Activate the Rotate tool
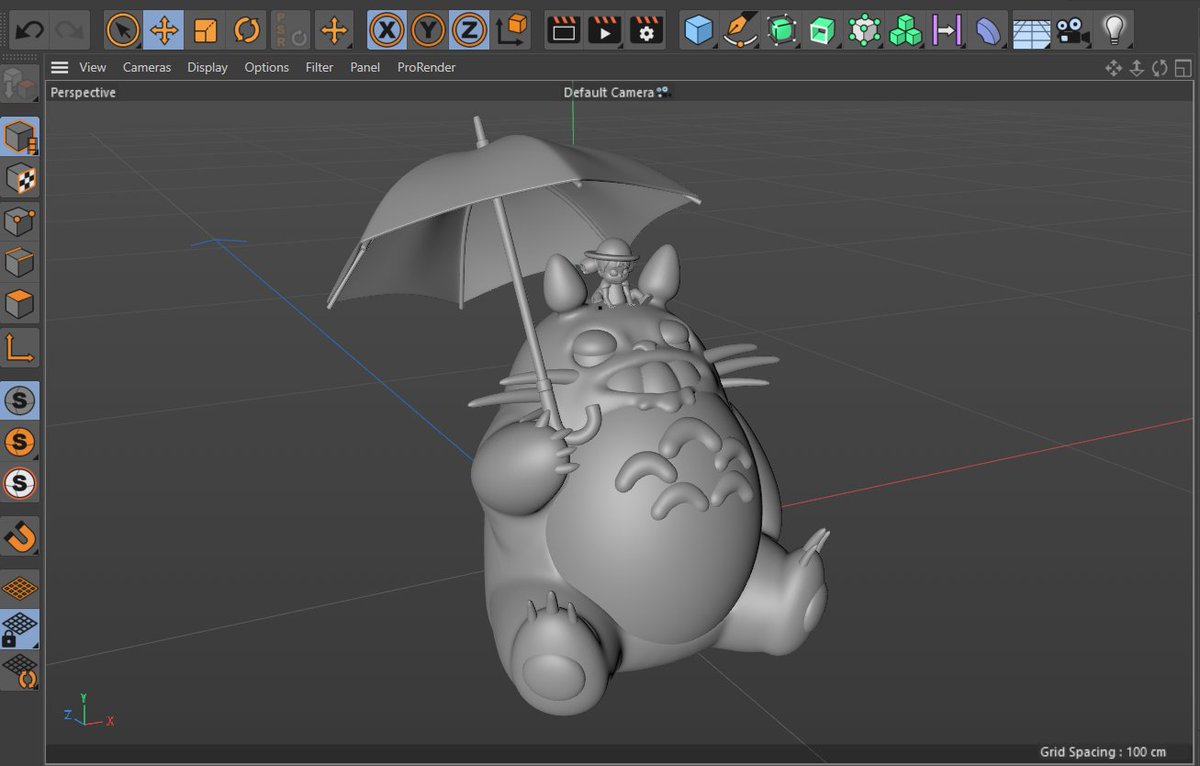 point(246,30)
